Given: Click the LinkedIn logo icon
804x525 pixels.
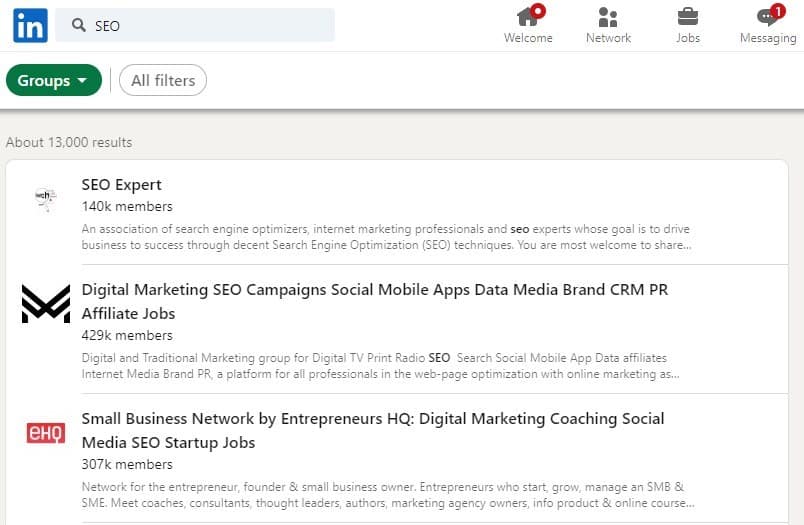Looking at the screenshot, I should click(x=30, y=26).
